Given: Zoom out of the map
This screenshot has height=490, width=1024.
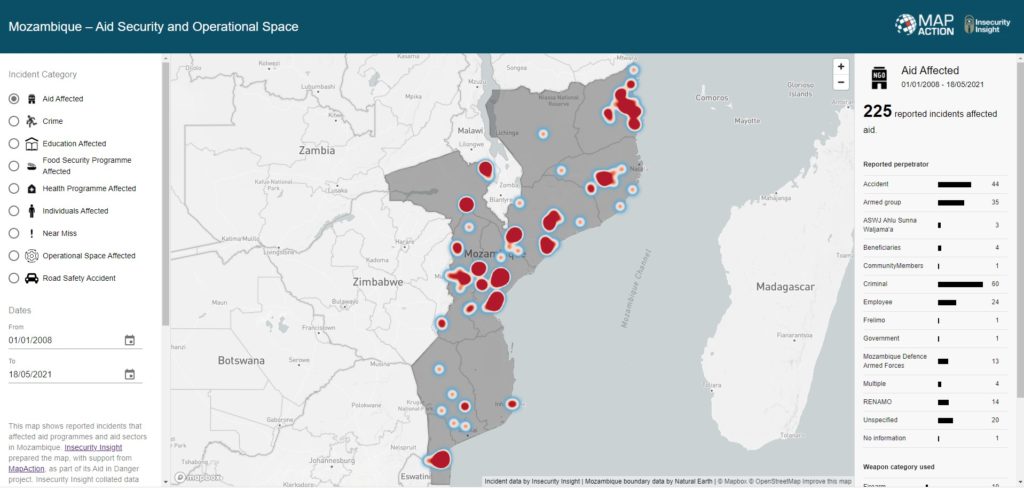Looking at the screenshot, I should (x=841, y=82).
